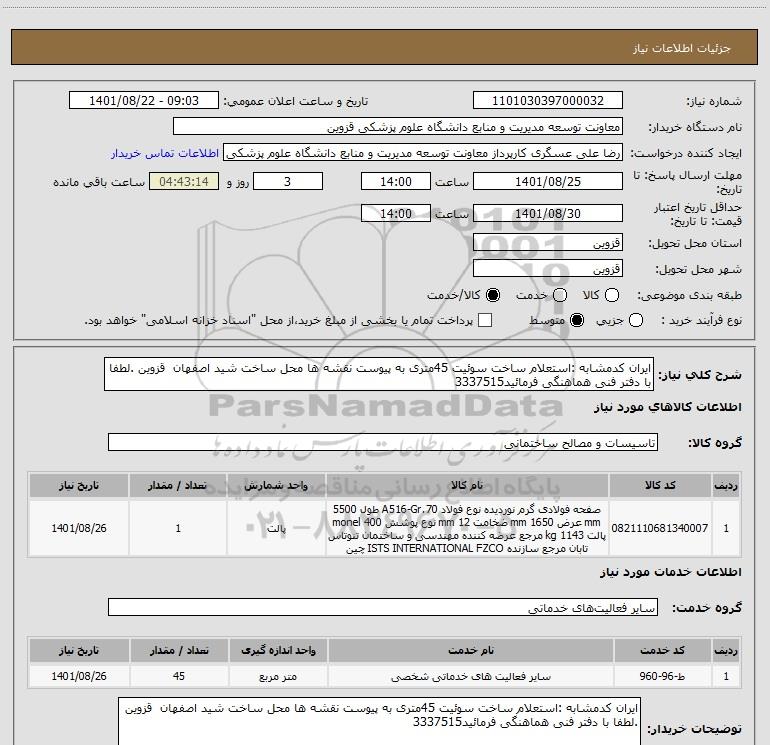Screen dimensions: 770x745
Task: Click the buyer organization name field
Action: coord(398,127)
